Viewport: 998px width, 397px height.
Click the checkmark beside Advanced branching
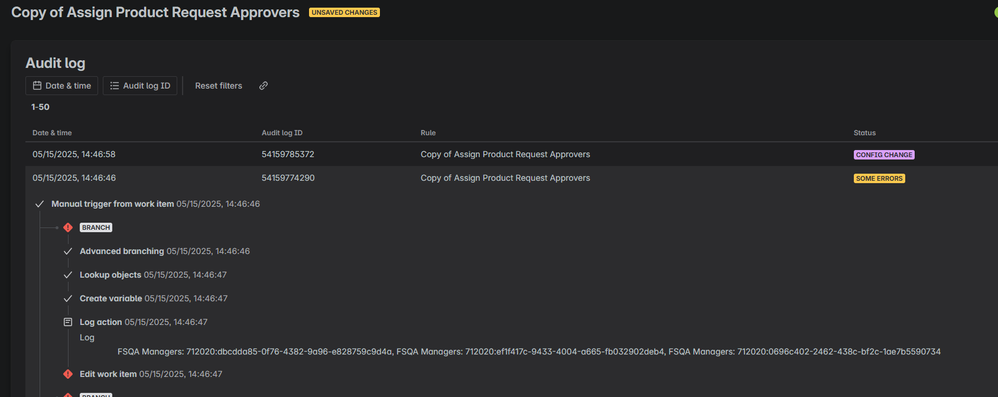click(x=68, y=251)
